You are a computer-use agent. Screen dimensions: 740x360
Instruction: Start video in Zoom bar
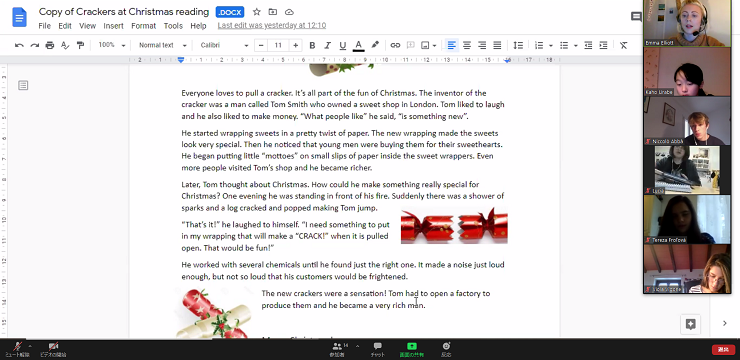click(53, 349)
